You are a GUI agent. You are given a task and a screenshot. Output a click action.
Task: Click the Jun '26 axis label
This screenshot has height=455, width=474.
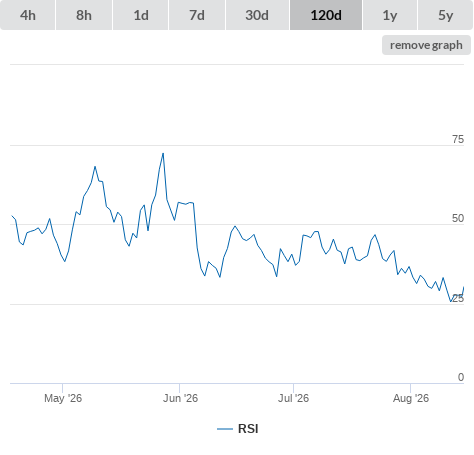coord(180,398)
